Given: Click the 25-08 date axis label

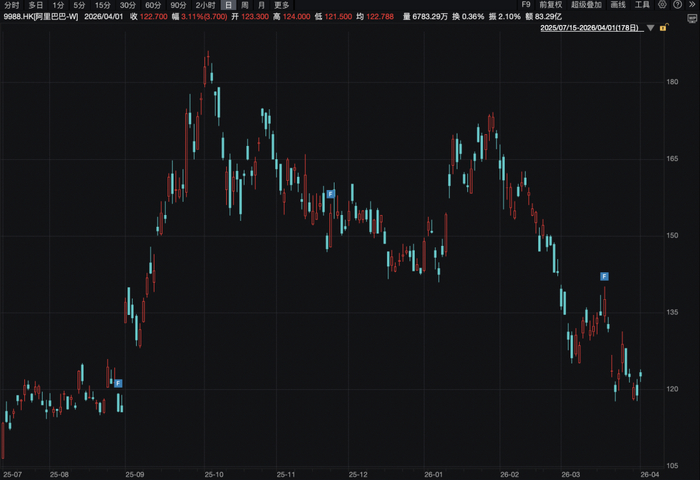Looking at the screenshot, I should pyautogui.click(x=59, y=475).
